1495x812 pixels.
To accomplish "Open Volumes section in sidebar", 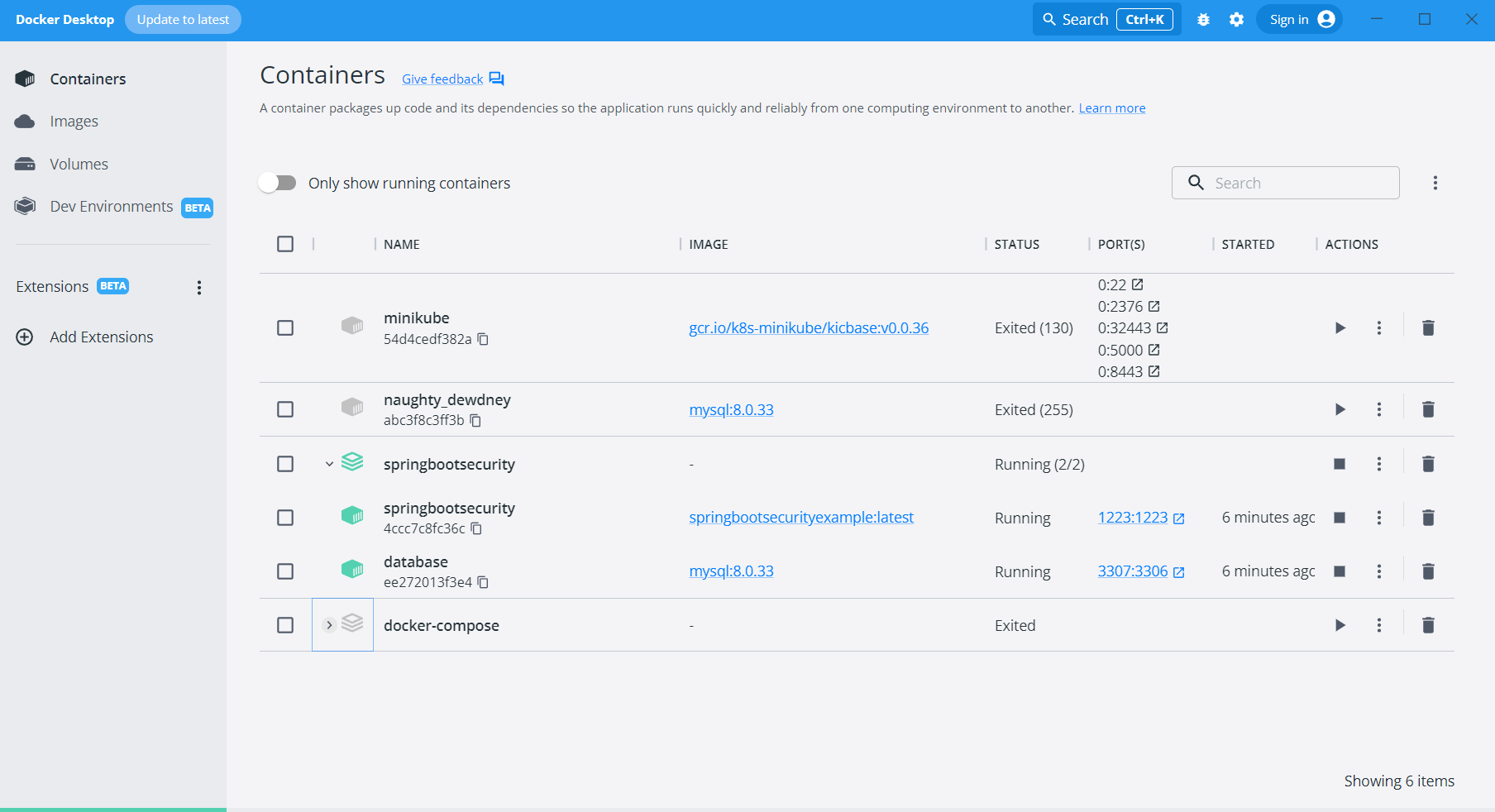I will pyautogui.click(x=79, y=164).
